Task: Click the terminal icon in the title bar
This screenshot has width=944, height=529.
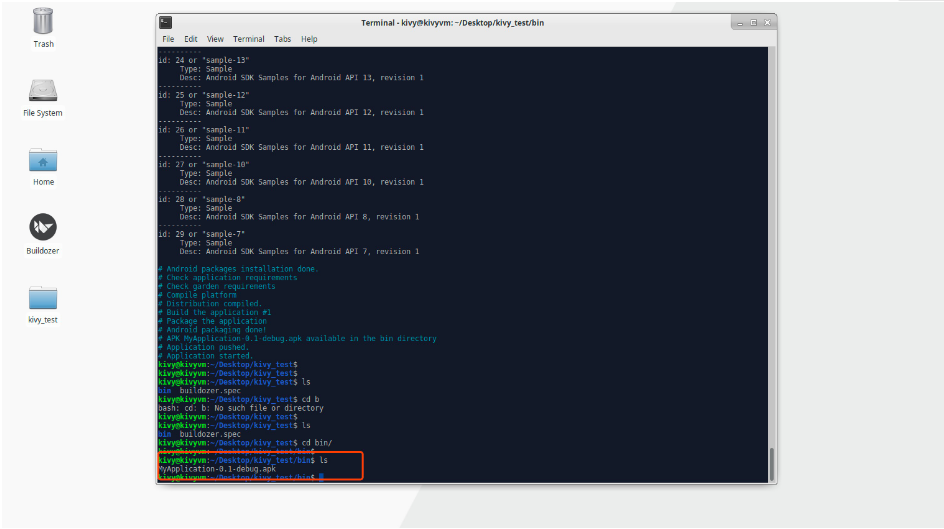Action: [166, 23]
